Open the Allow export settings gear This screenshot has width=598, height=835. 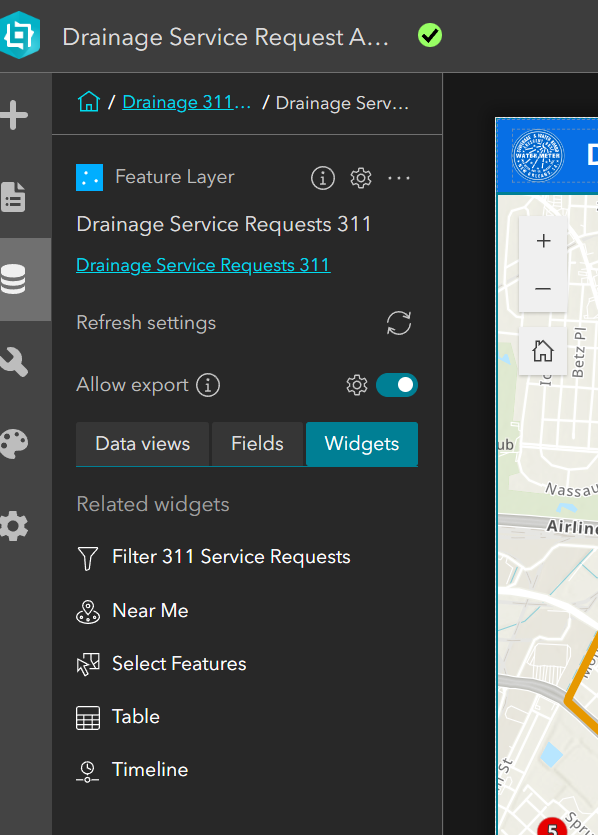click(357, 385)
